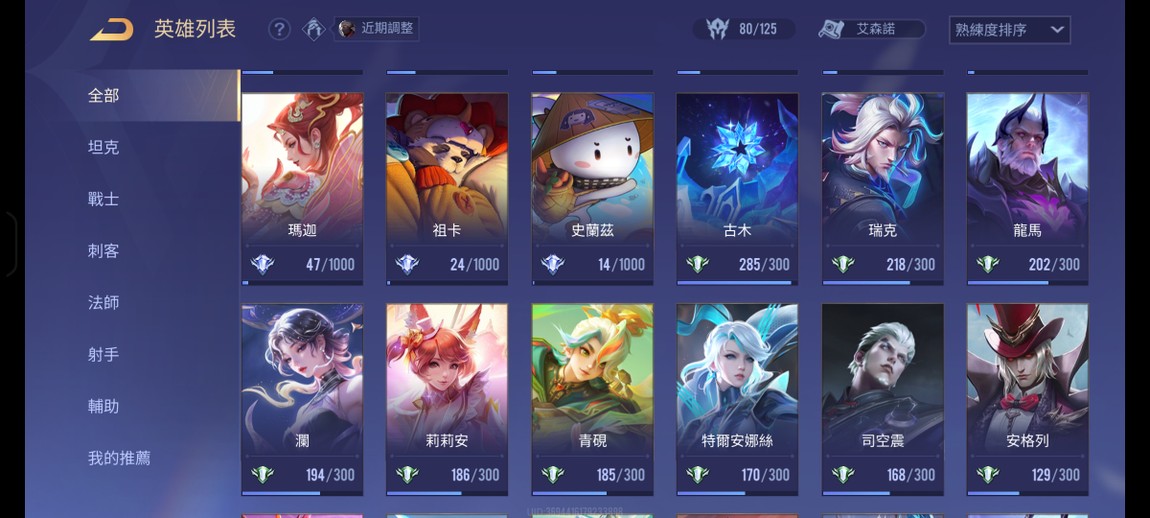This screenshot has height=518, width=1150.
Task: Select the 坦克 category tab
Action: point(103,147)
